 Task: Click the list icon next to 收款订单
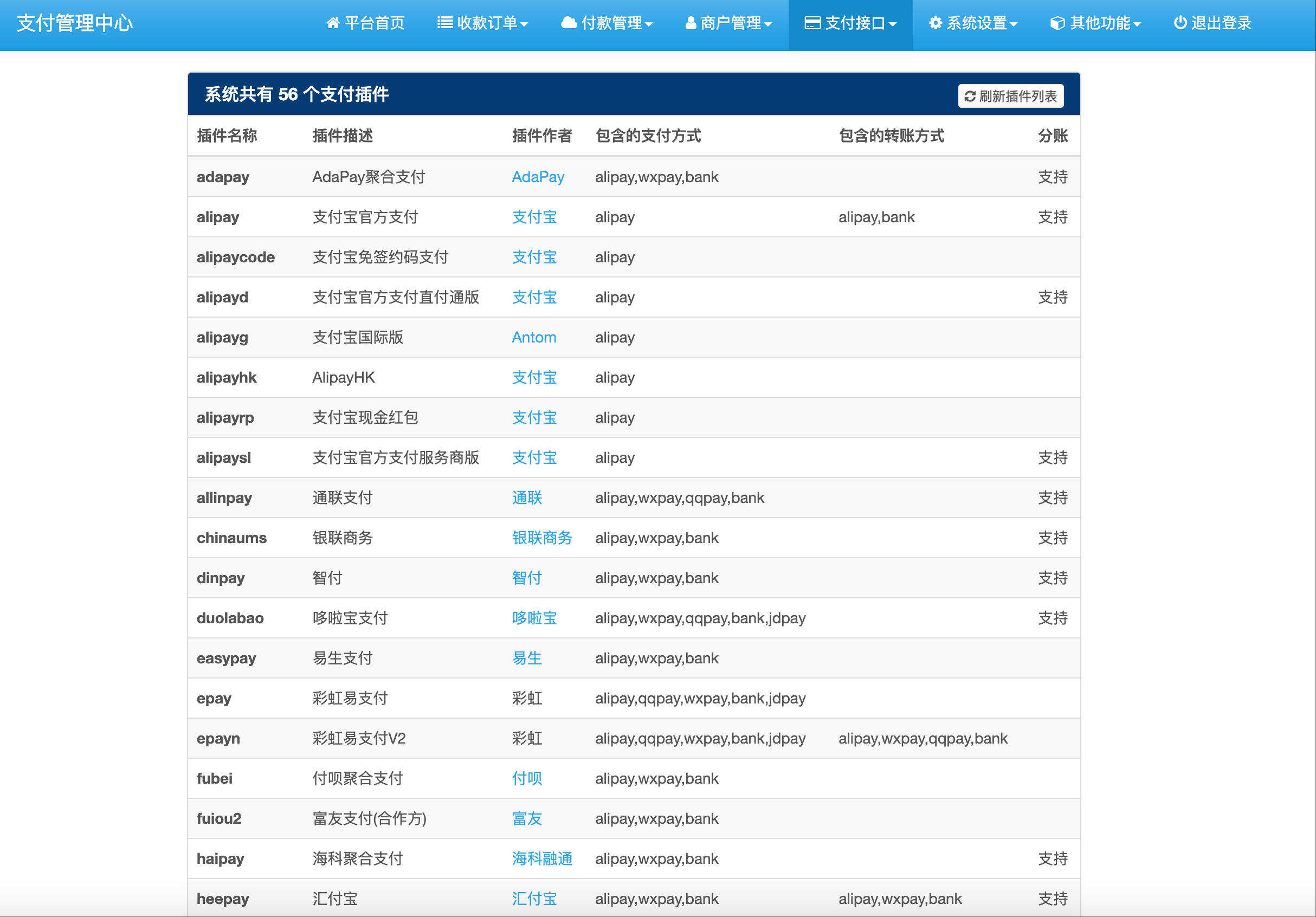pyautogui.click(x=445, y=23)
